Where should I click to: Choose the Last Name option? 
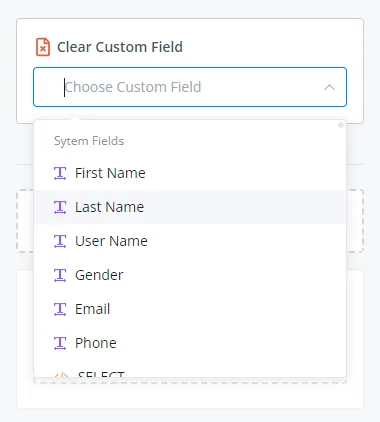coord(190,207)
